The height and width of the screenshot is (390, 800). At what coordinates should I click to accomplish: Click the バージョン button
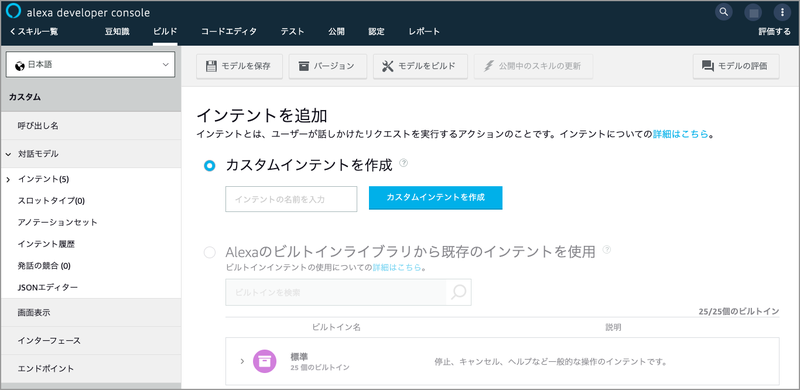tap(328, 66)
